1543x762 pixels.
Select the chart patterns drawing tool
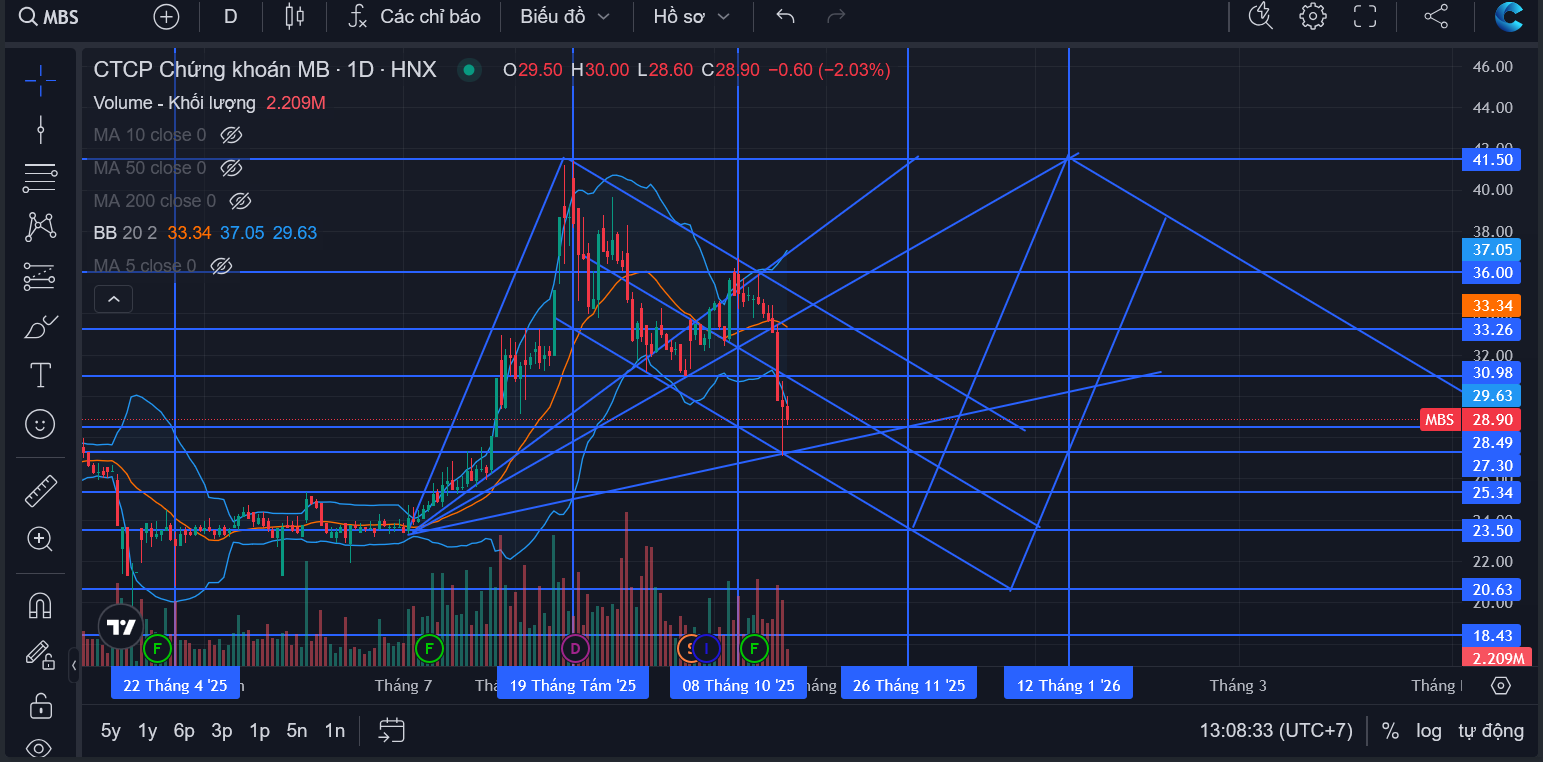[x=40, y=227]
